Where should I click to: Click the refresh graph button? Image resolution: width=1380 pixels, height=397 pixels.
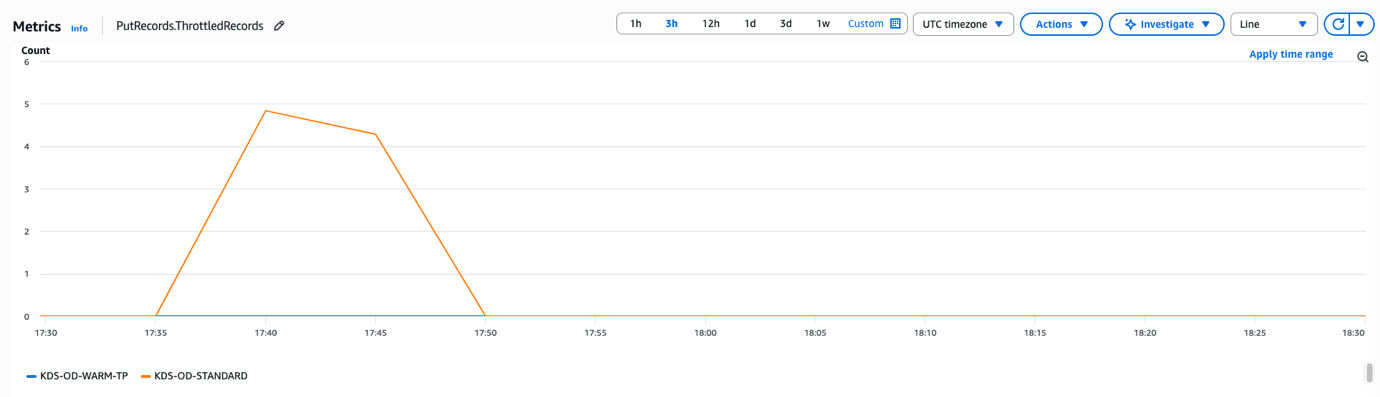click(1337, 24)
